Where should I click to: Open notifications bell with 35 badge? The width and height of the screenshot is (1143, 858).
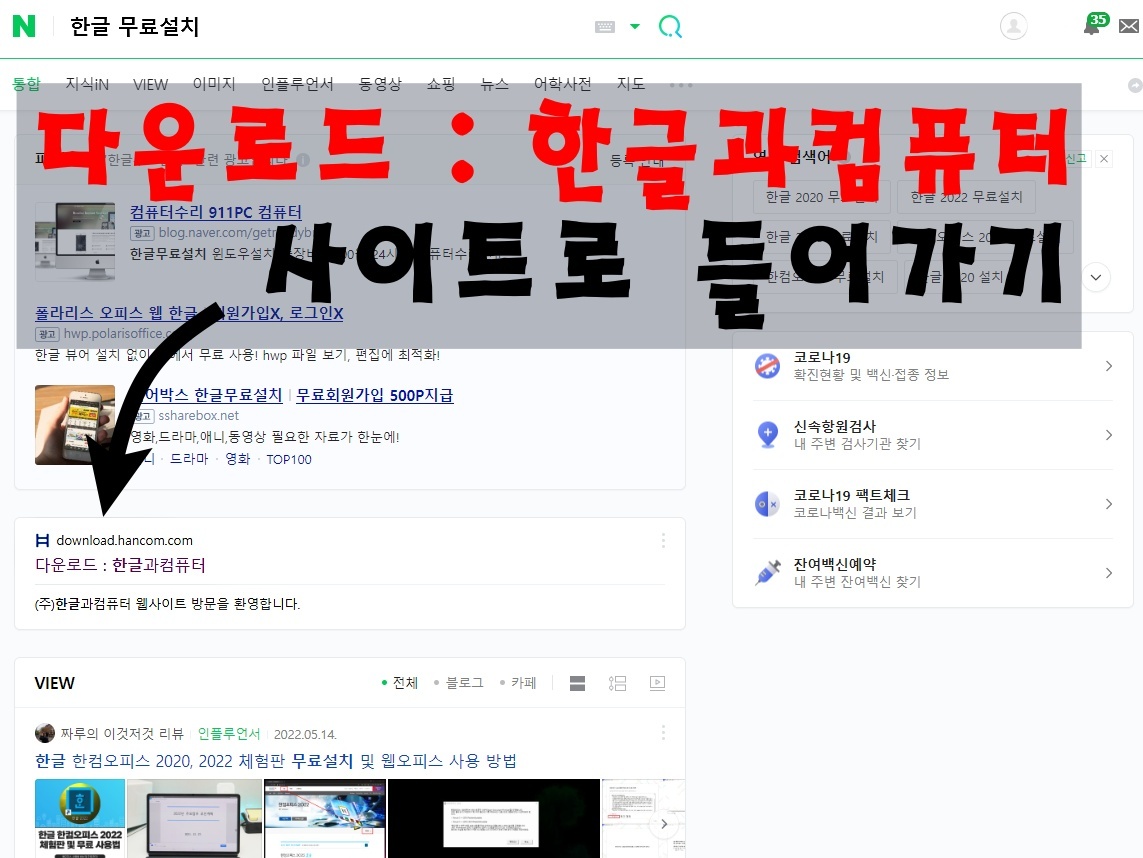(x=1095, y=24)
